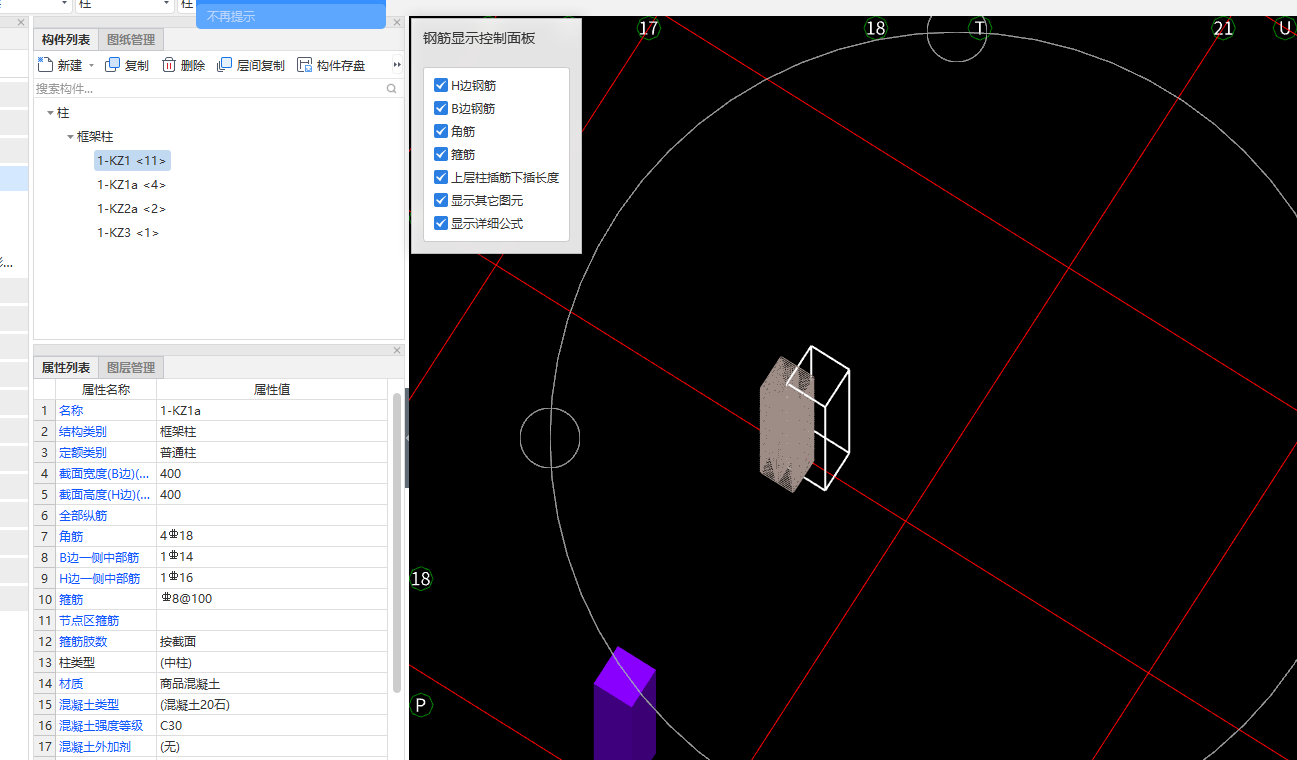This screenshot has height=760, width=1297.
Task: Edit the 截面宽度 value 400
Action: [x=272, y=474]
